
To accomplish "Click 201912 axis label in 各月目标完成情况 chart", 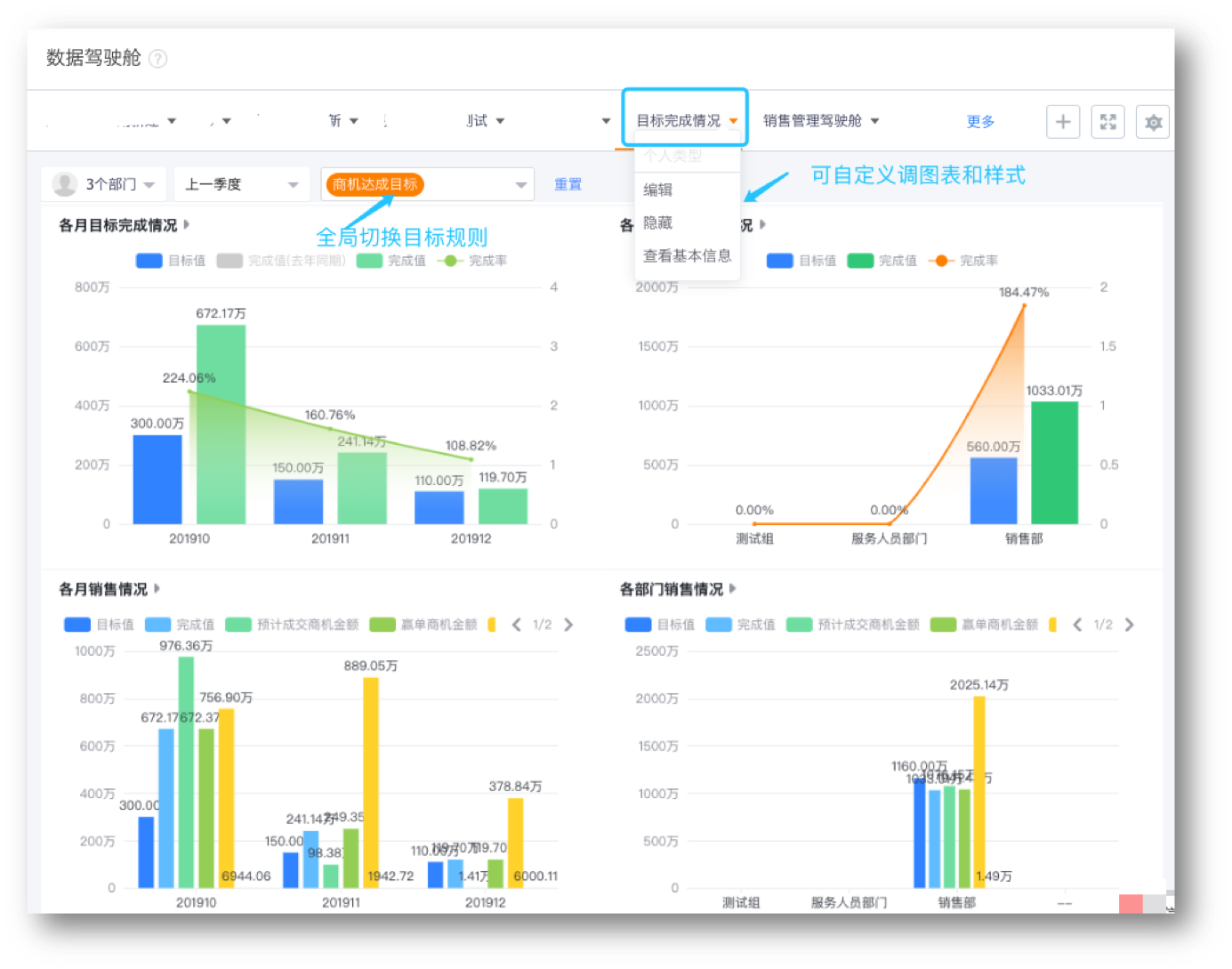I will coord(471,538).
